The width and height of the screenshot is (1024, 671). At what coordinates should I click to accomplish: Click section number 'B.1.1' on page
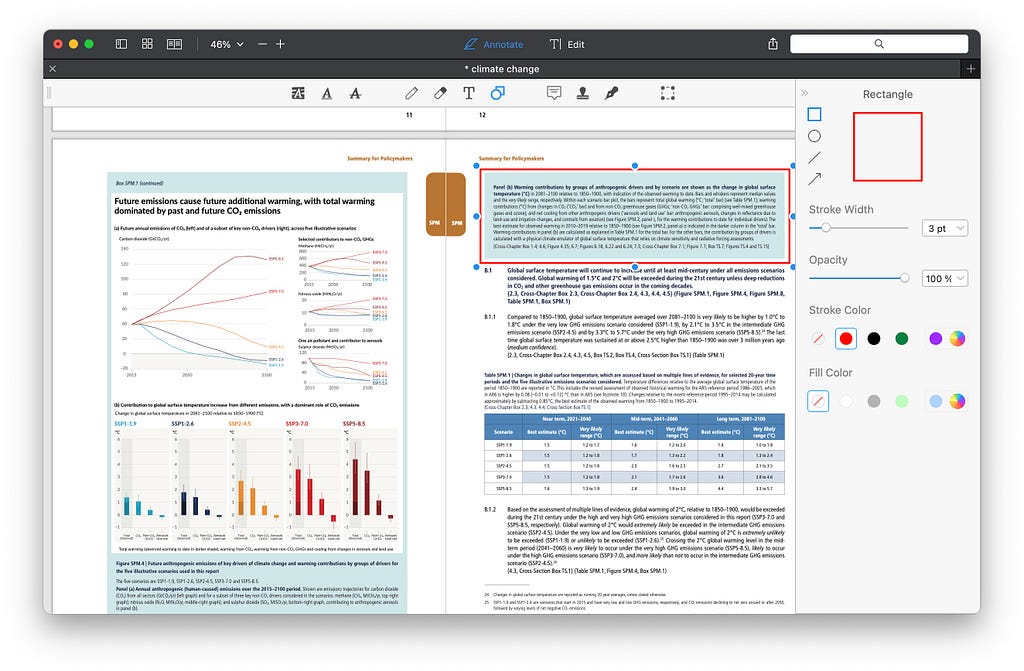click(x=490, y=317)
